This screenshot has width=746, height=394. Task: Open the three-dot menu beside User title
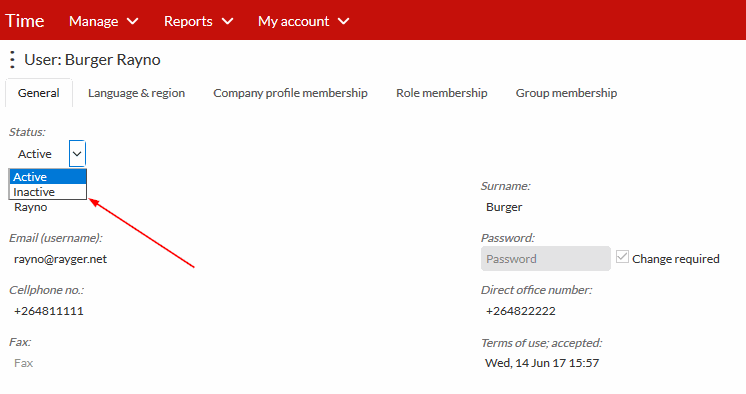click(x=12, y=60)
